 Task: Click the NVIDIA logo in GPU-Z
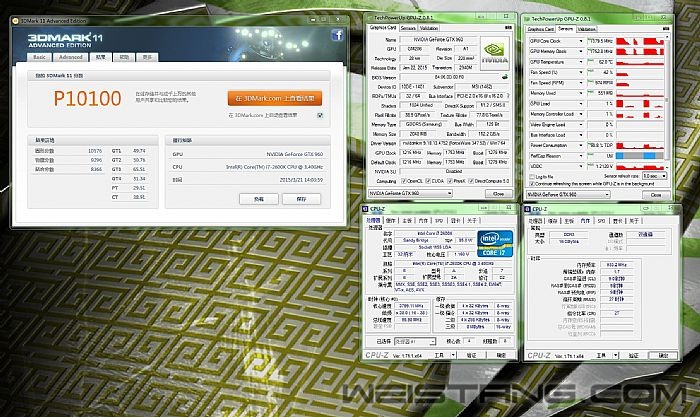click(493, 52)
